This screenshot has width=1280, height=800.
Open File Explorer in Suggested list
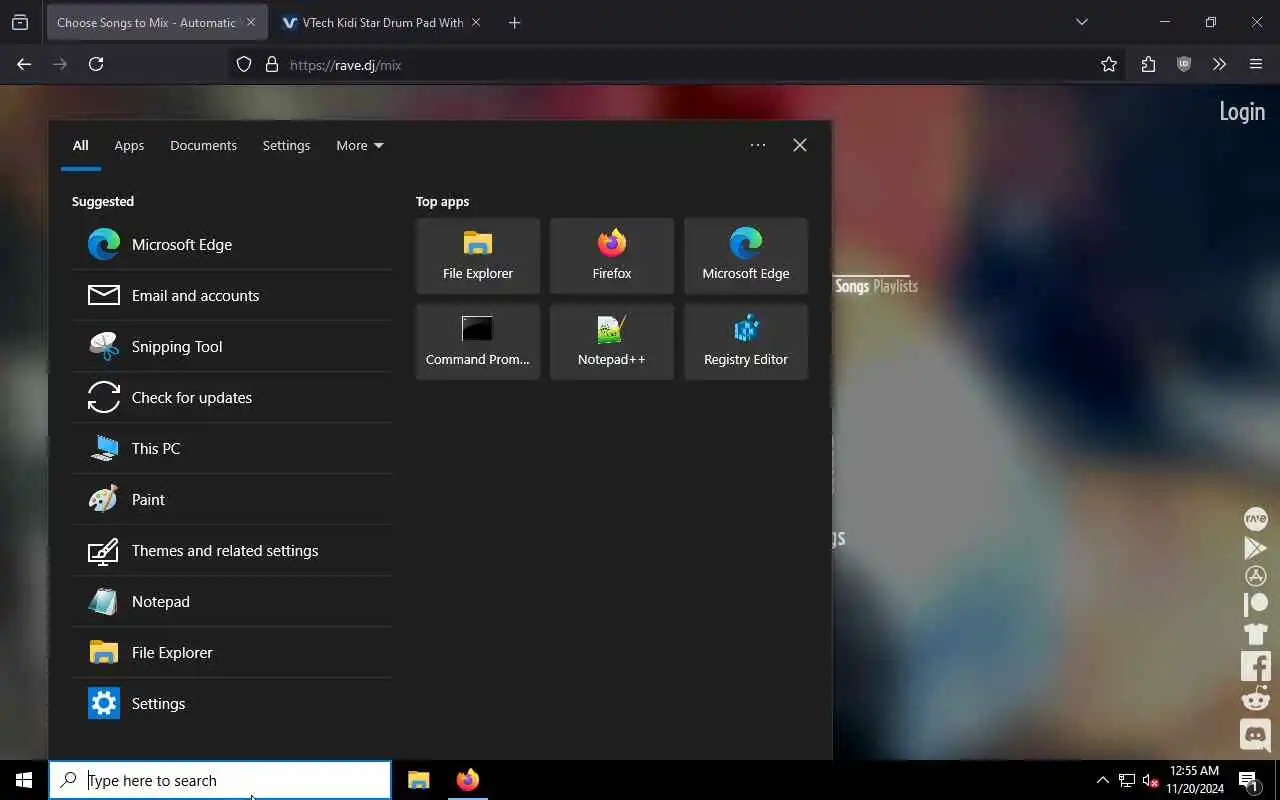232,652
